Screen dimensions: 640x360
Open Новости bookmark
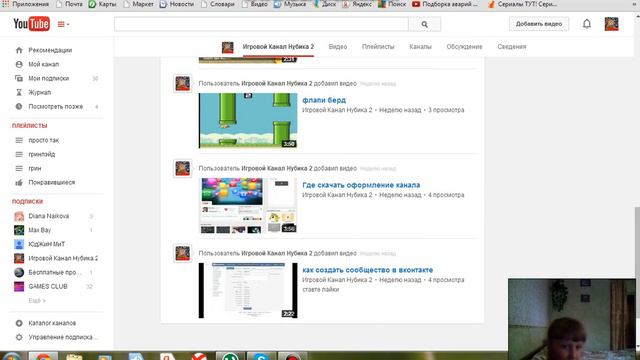click(176, 4)
